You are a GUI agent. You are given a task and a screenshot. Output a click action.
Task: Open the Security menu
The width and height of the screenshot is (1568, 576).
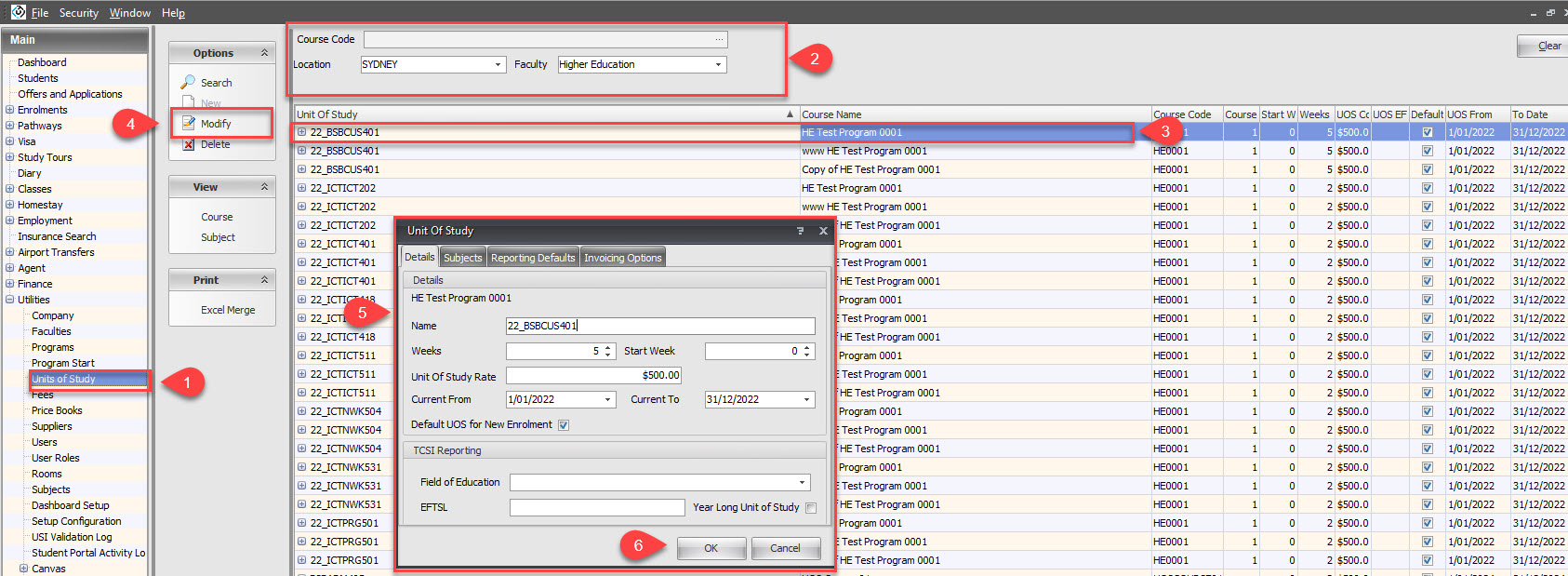pos(79,13)
